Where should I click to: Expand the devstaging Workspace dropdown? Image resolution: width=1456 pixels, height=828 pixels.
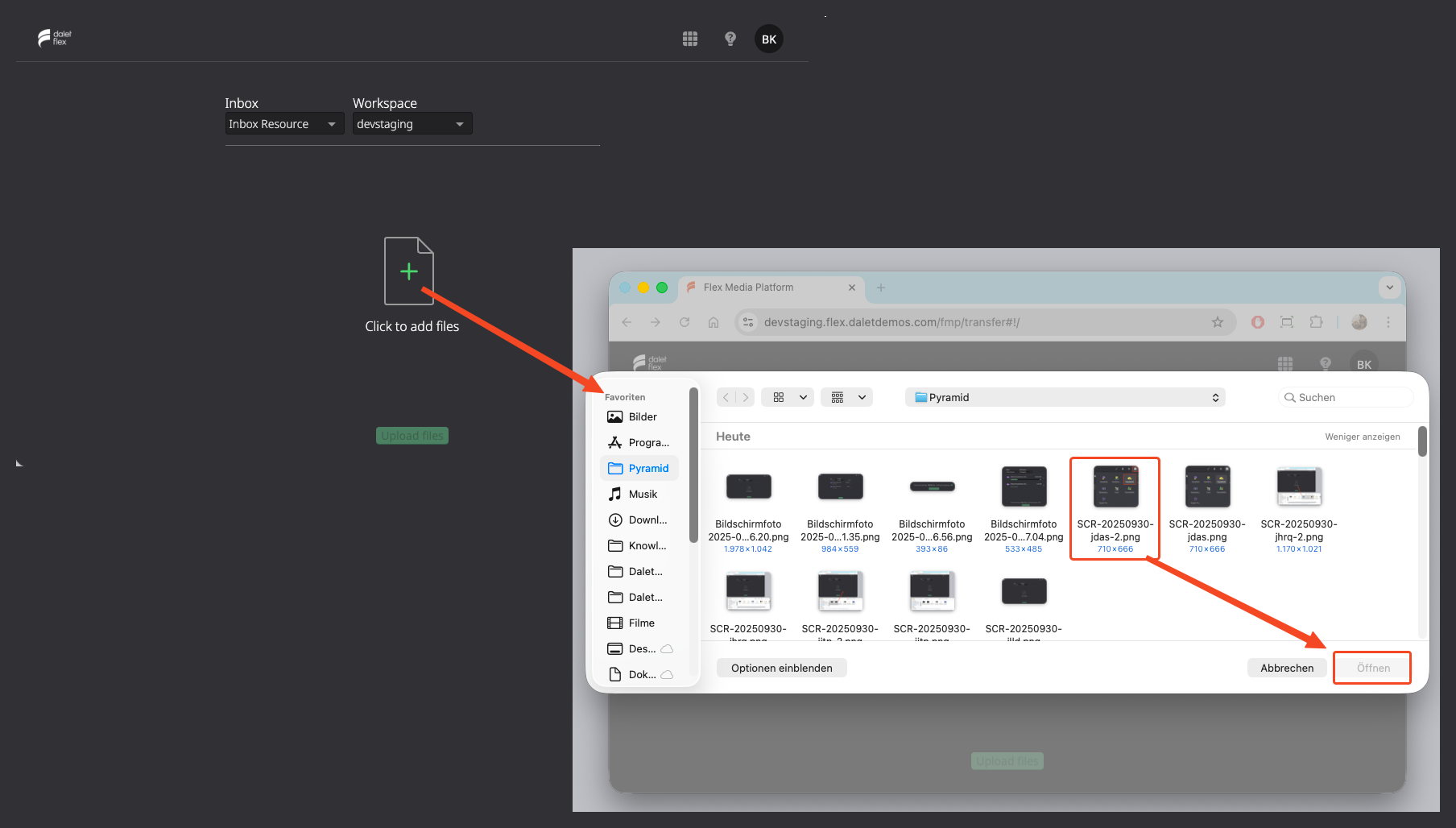[412, 124]
